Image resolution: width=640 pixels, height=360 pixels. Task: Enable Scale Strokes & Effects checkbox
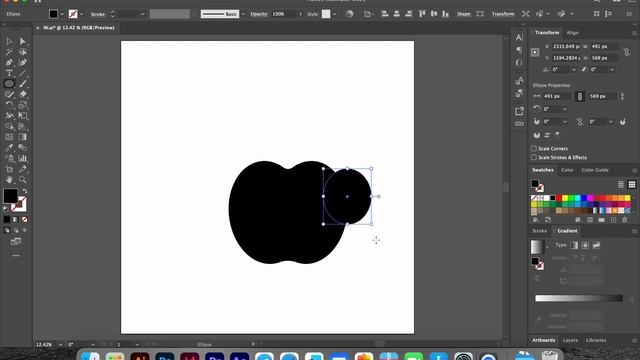point(534,157)
